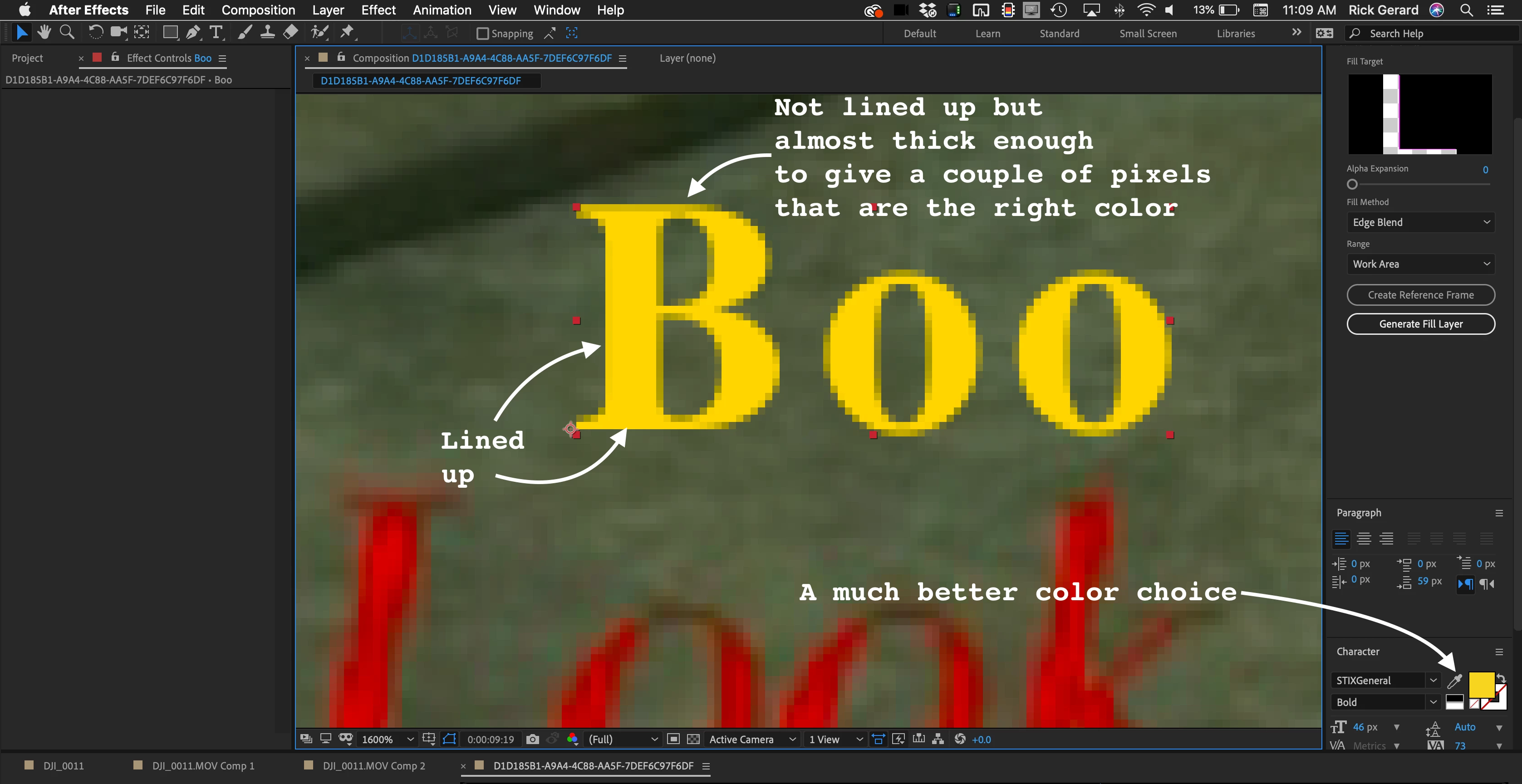1522x784 pixels.
Task: Toggle the transparency grid button
Action: coord(694,739)
